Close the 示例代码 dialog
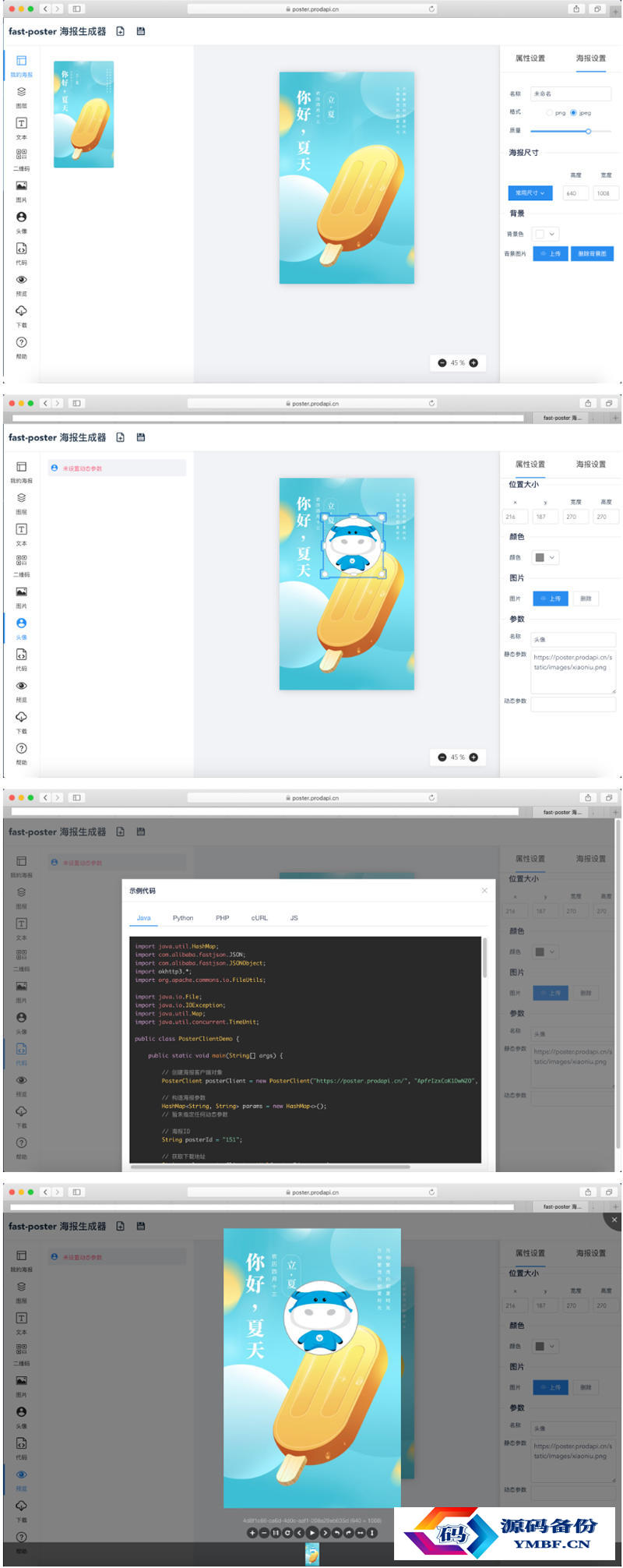 point(484,891)
